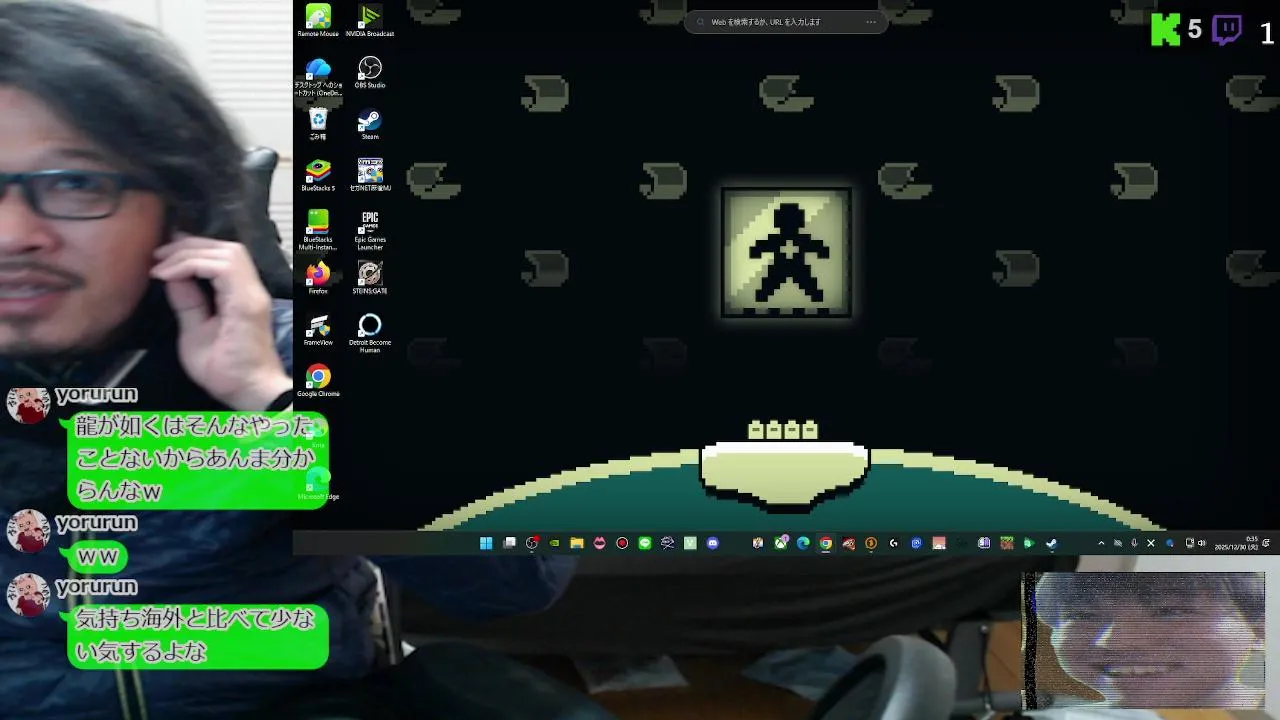Open the NVIDIA app on the taskbar

click(554, 543)
